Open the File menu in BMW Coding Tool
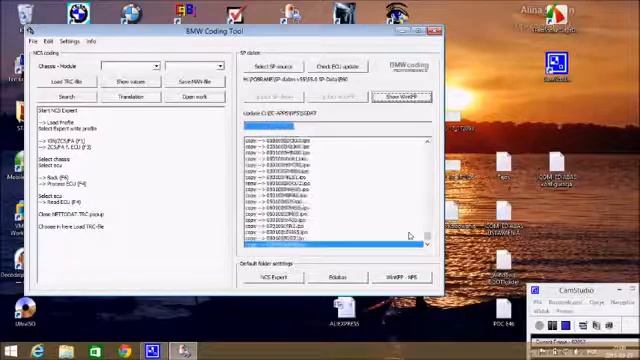The width and height of the screenshot is (640, 360). [x=33, y=41]
